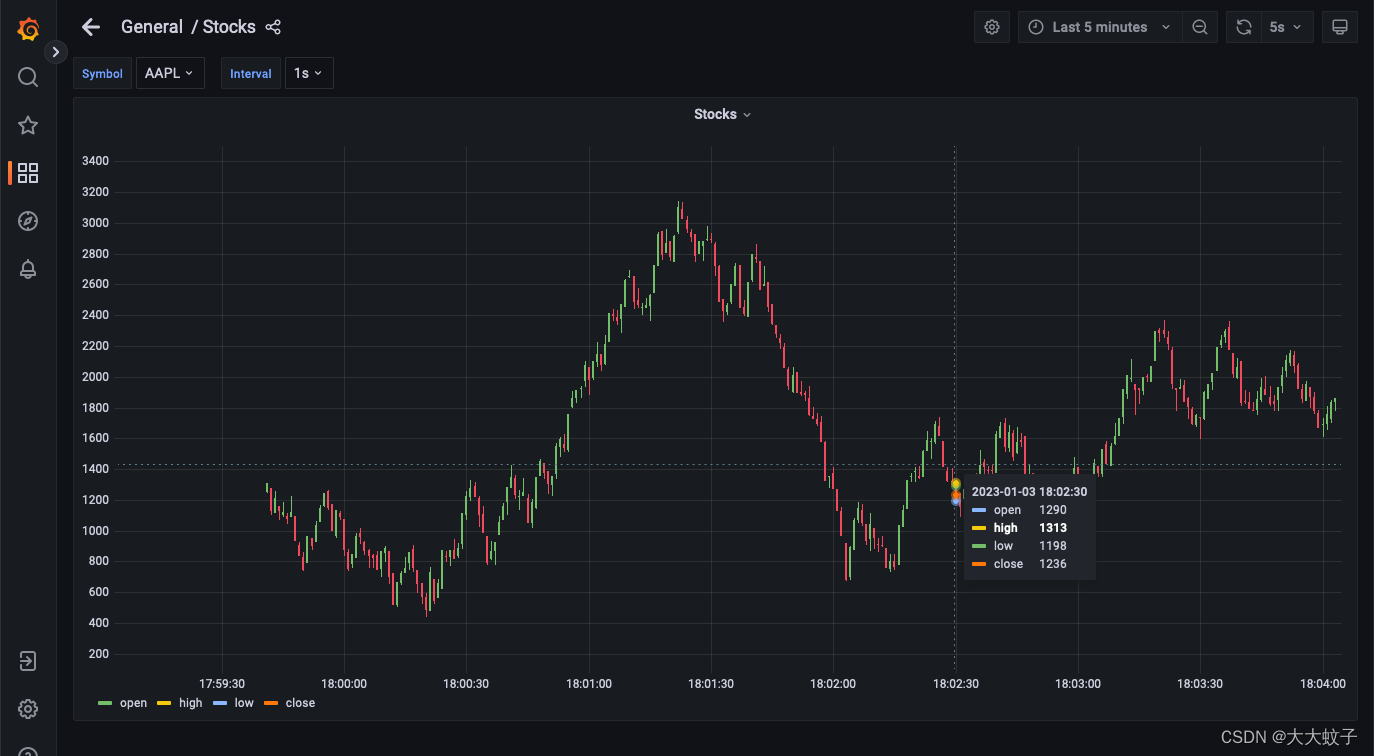The width and height of the screenshot is (1374, 756).
Task: Click the 17:59:30 time axis label
Action: pos(222,684)
